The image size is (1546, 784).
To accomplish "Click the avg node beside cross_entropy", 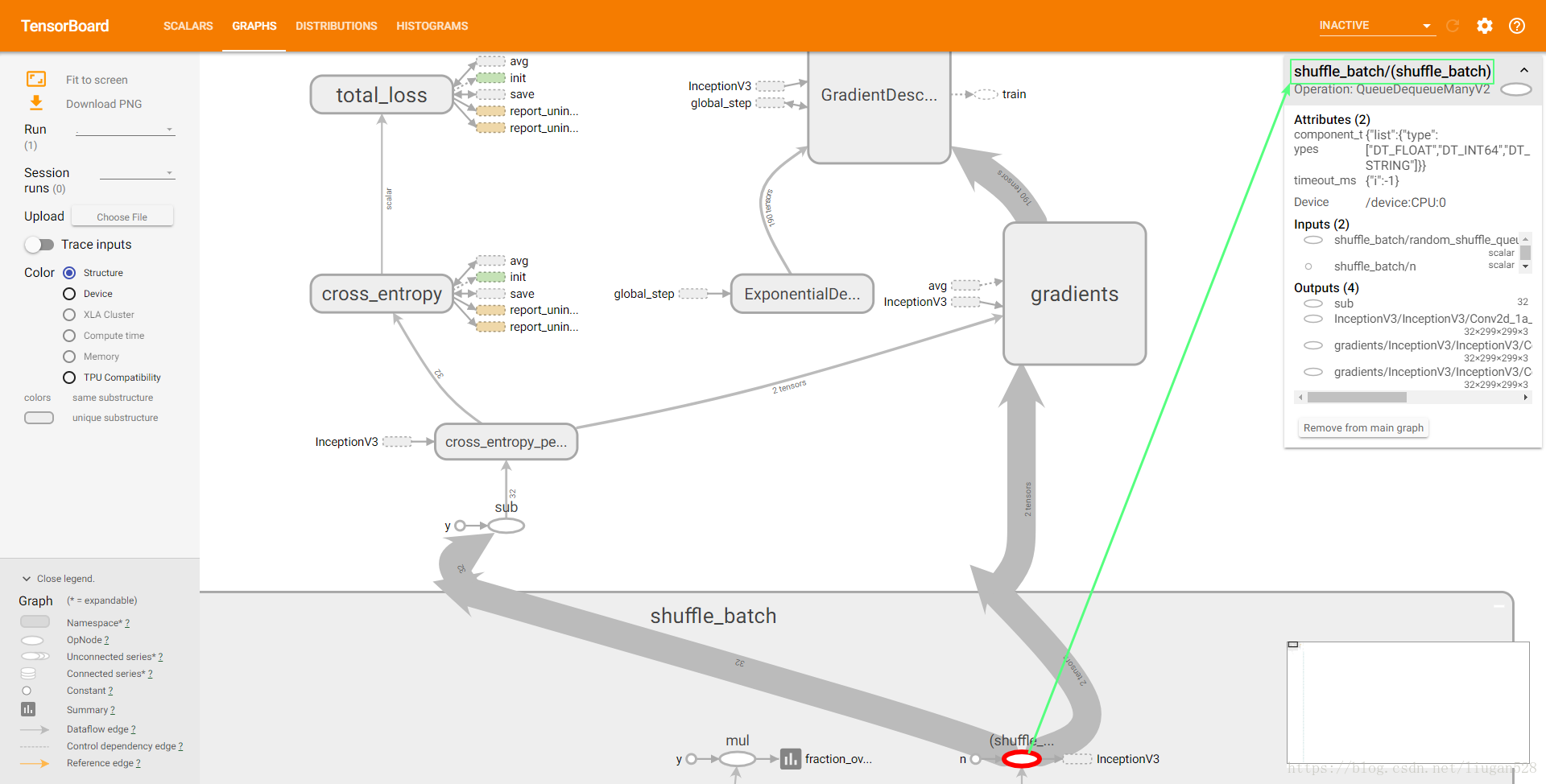I will tap(491, 261).
